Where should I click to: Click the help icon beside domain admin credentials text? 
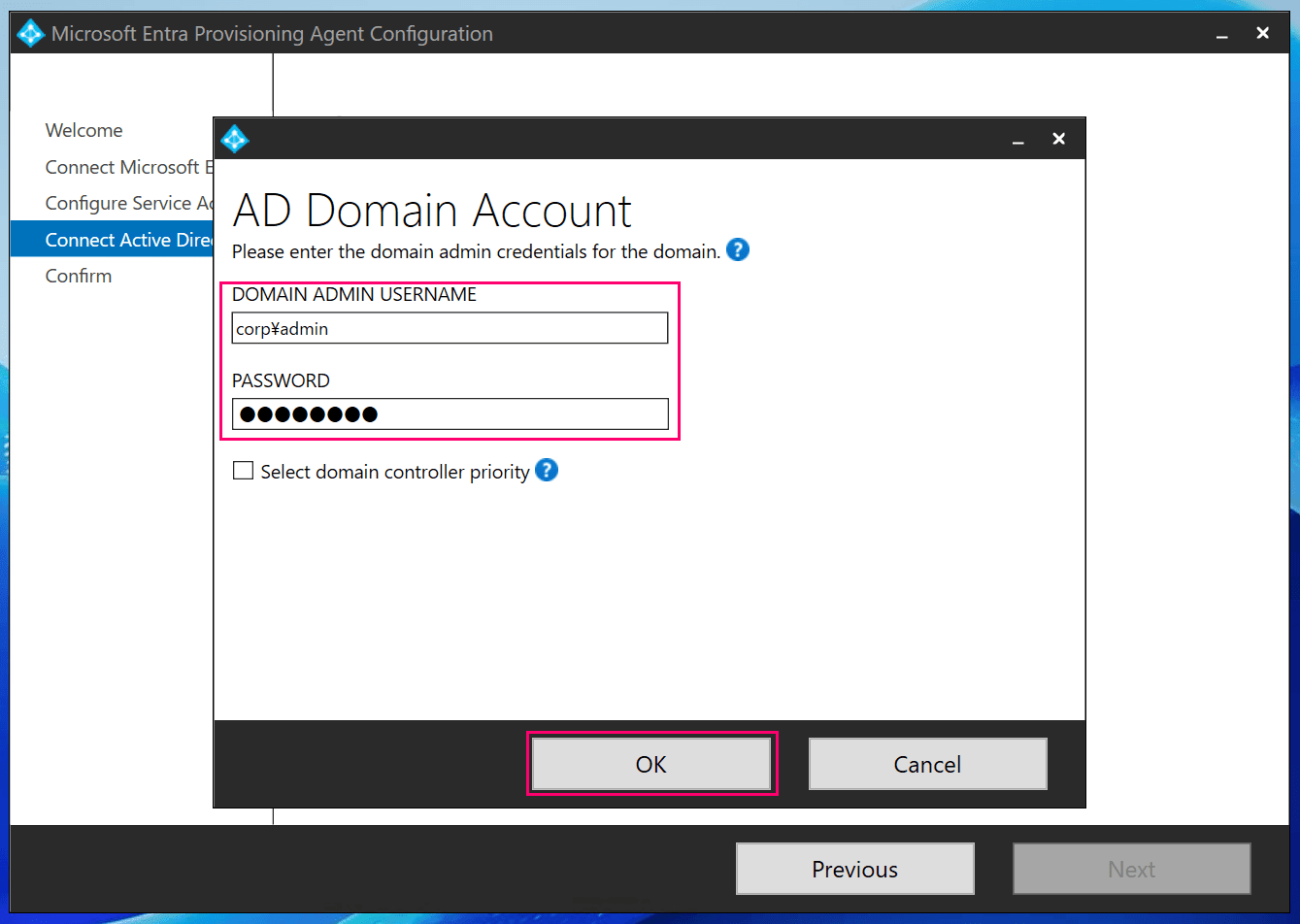tap(738, 250)
